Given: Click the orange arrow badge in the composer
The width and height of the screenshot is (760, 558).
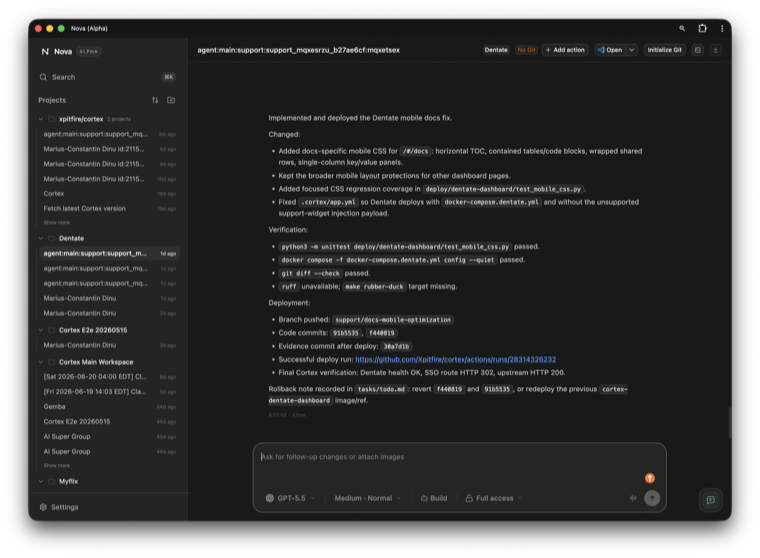Looking at the screenshot, I should click(x=649, y=478).
